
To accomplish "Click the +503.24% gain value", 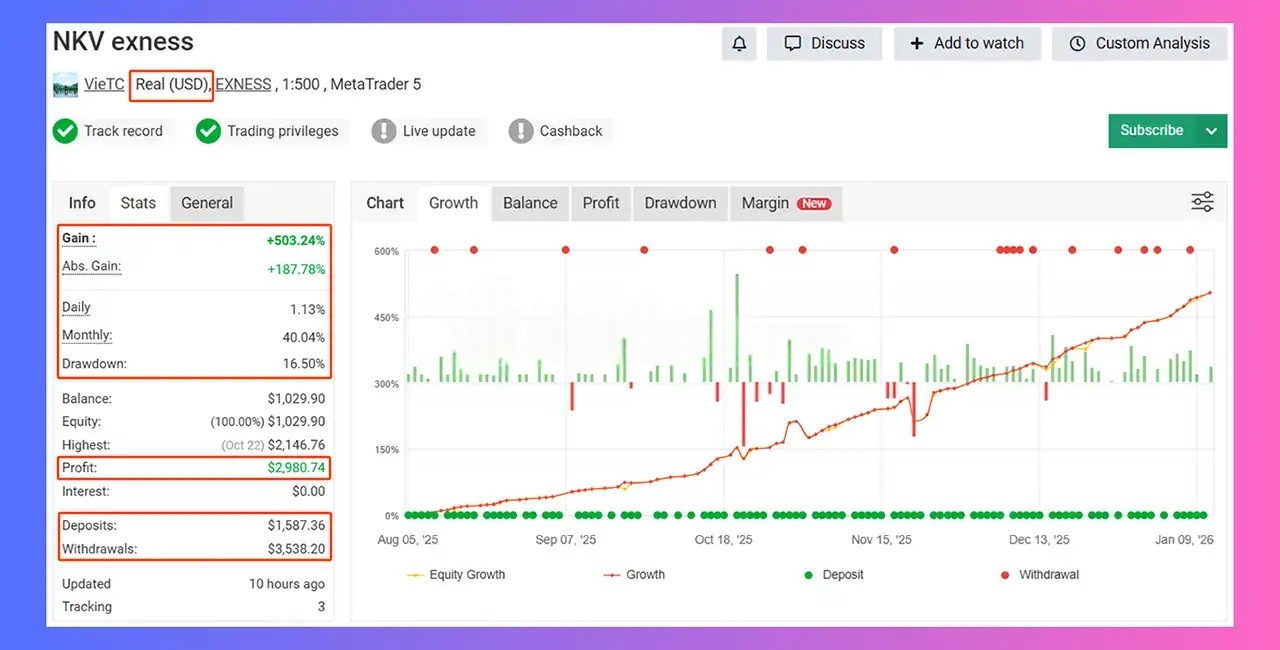I will 296,241.
